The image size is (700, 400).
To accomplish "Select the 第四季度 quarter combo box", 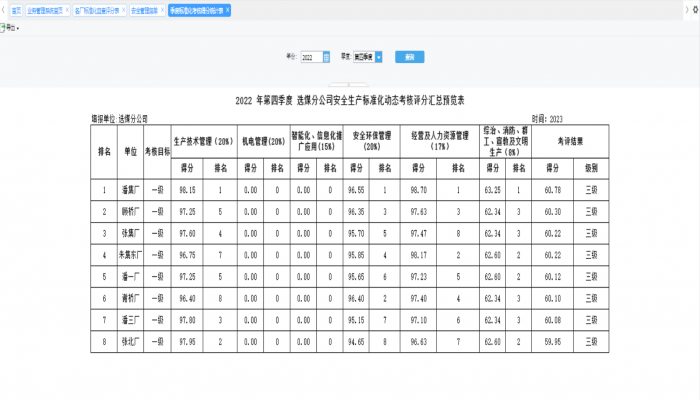I will [x=362, y=57].
